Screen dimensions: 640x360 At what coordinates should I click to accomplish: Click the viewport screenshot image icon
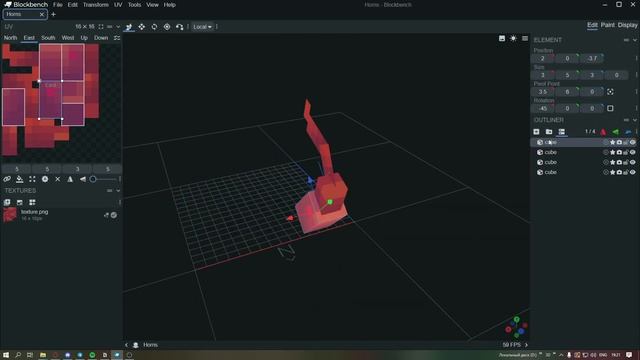pos(502,38)
